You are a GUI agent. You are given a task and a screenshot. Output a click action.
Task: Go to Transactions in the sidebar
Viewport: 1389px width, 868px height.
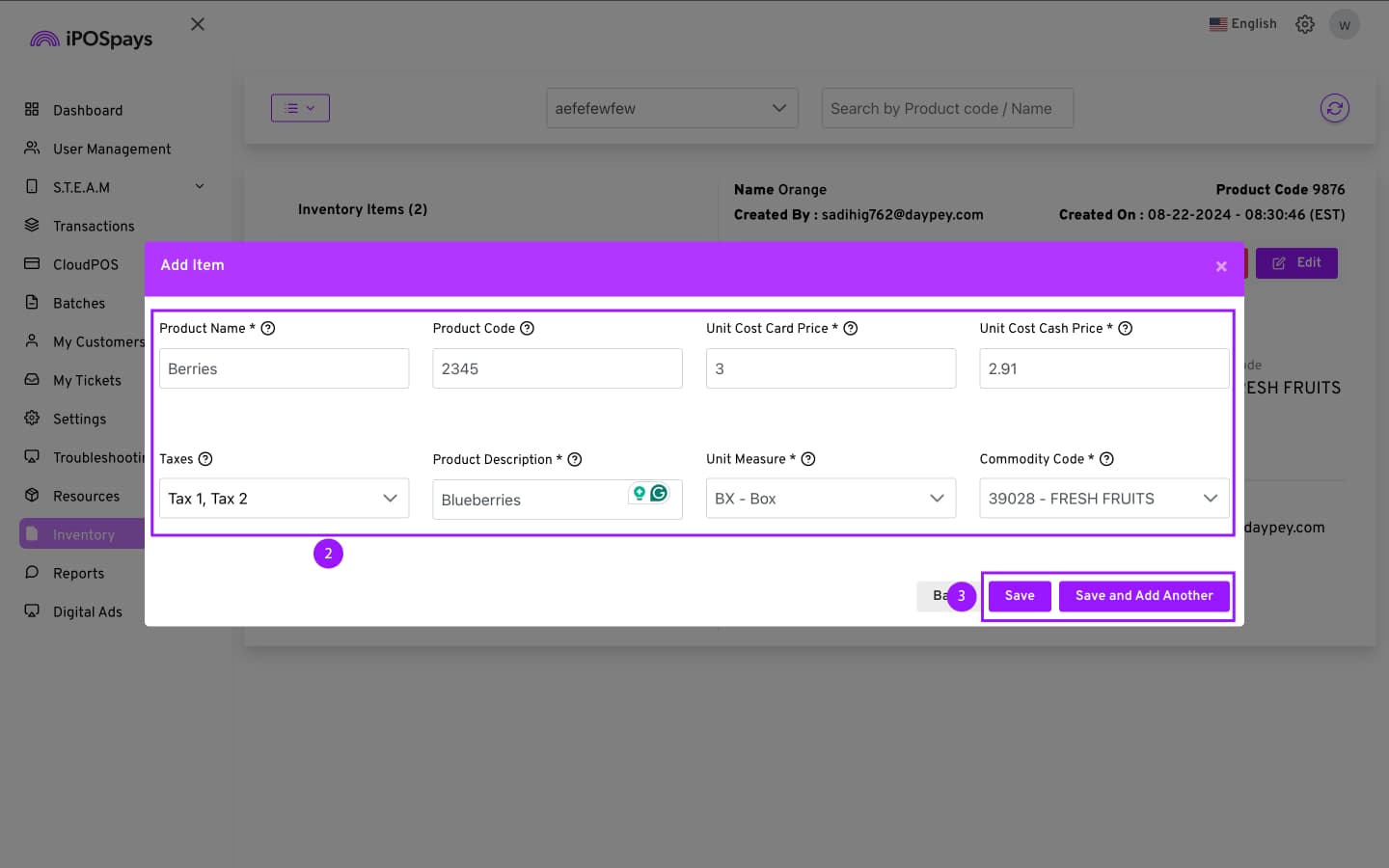coord(94,226)
